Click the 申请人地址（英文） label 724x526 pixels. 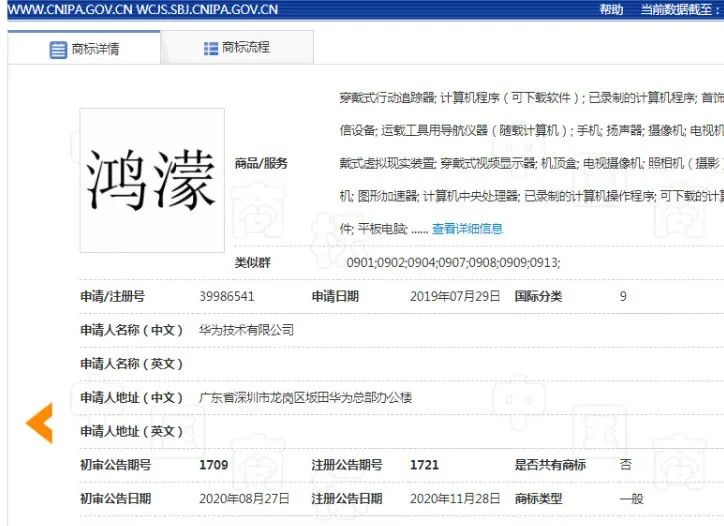(132, 431)
